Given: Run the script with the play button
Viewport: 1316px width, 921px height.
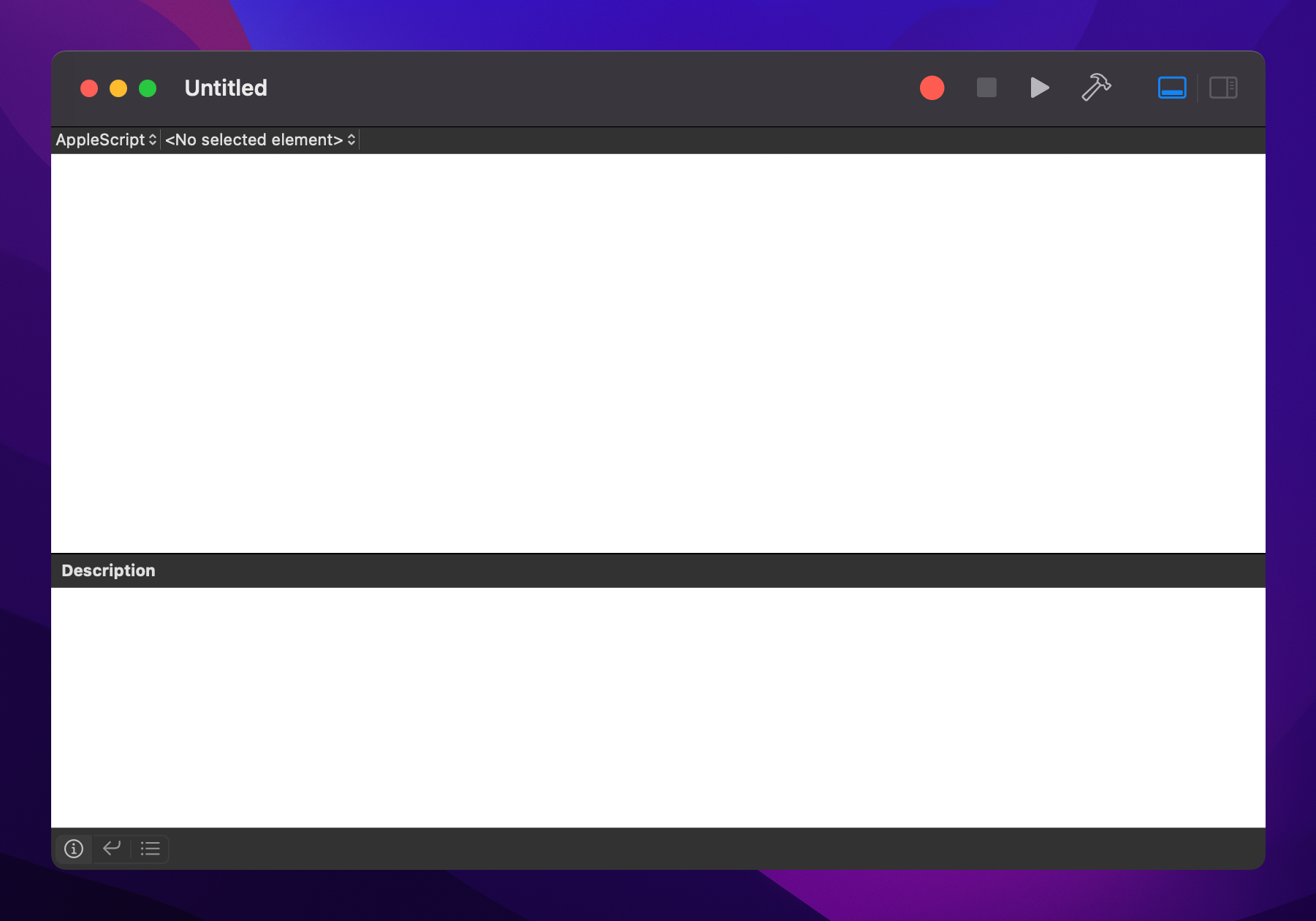Looking at the screenshot, I should [1039, 88].
